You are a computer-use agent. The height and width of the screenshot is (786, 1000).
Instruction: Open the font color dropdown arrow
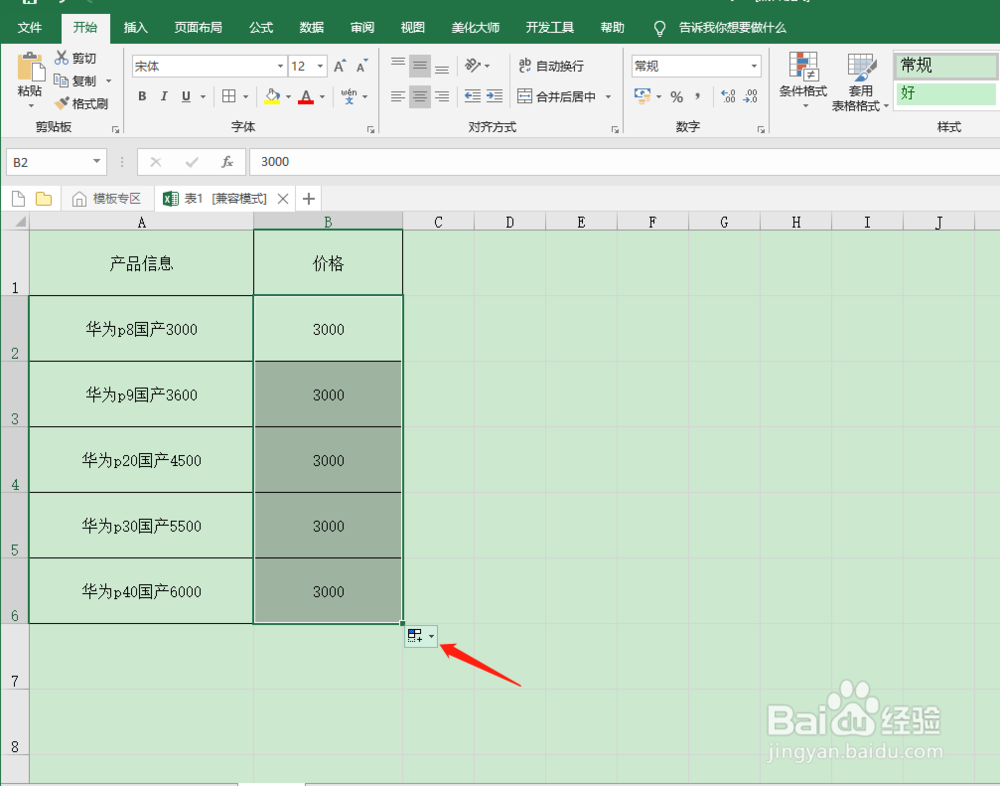coord(322,97)
